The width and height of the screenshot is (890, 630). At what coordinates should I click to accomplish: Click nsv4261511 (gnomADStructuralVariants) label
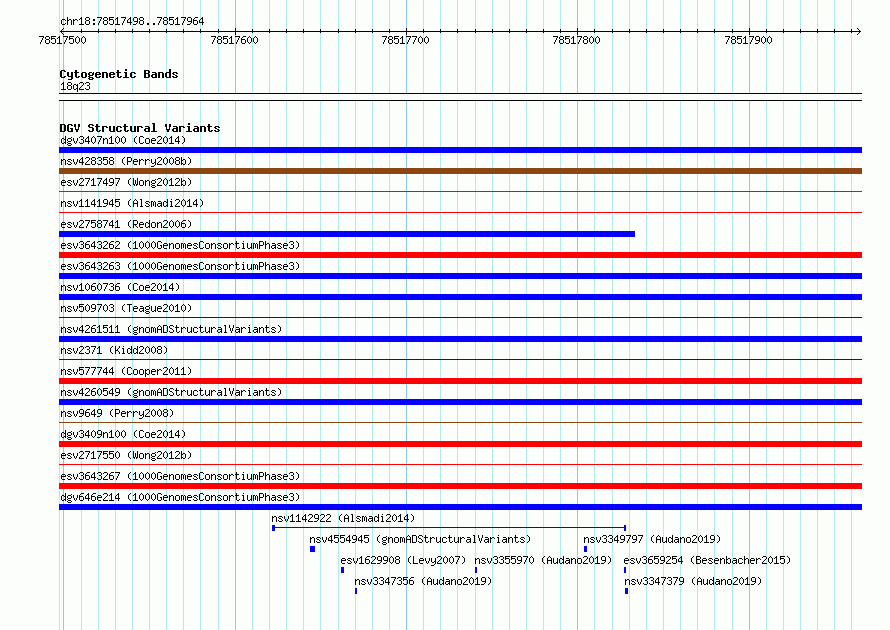point(171,329)
